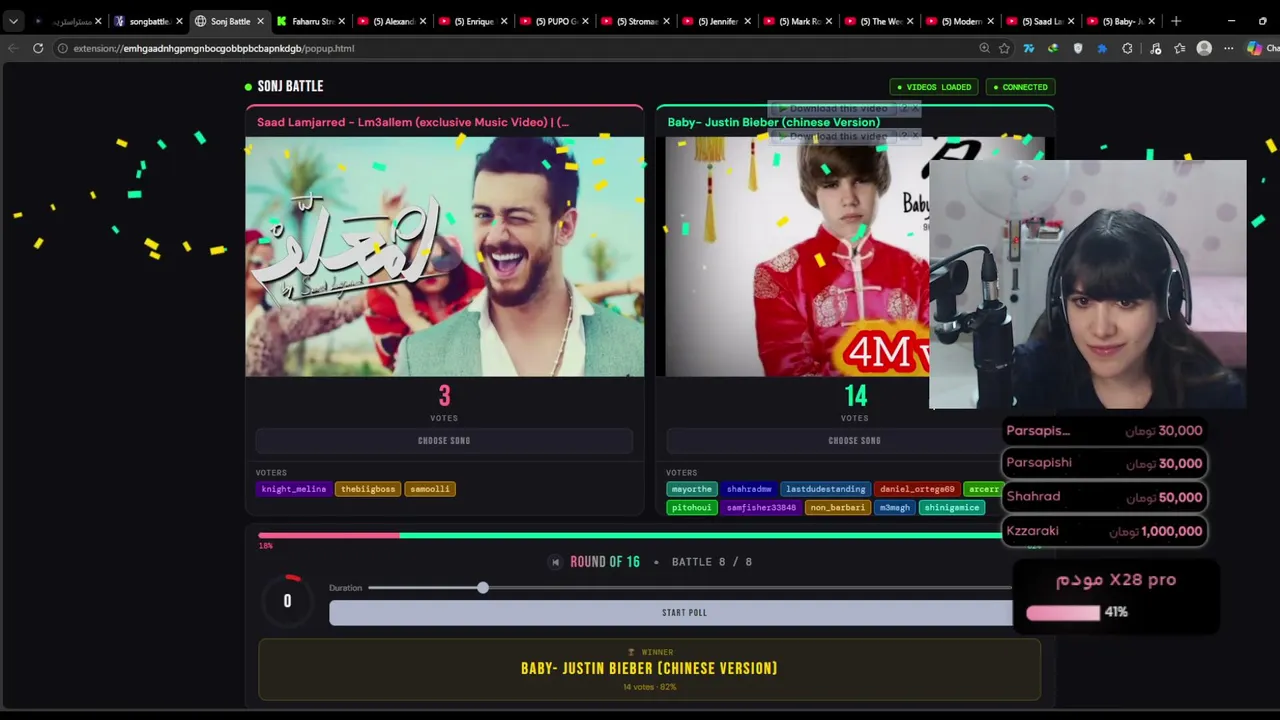Play the Saad Lamjarred video thumbnail

tap(444, 256)
